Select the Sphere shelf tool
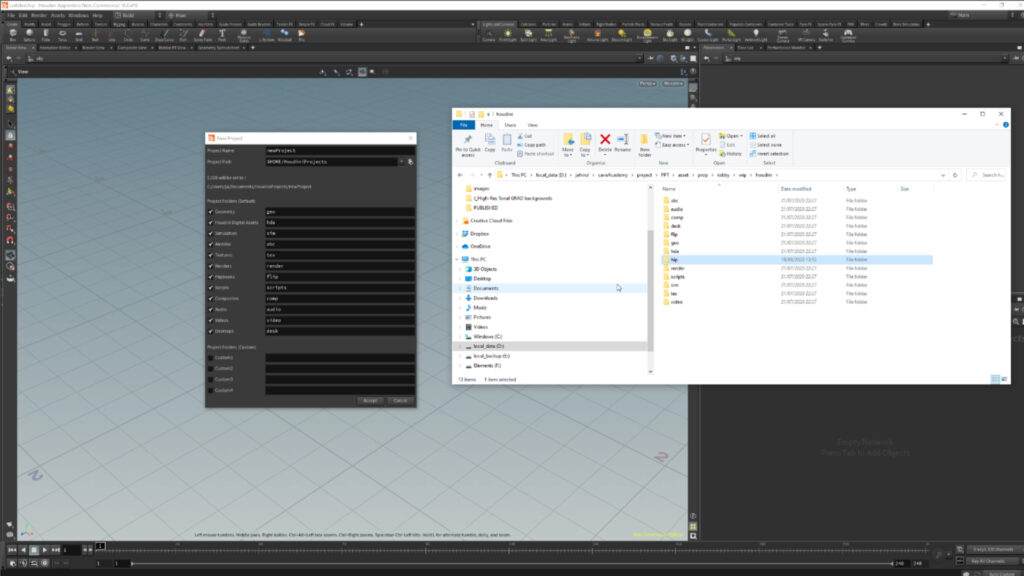This screenshot has width=1024, height=576. 29,33
